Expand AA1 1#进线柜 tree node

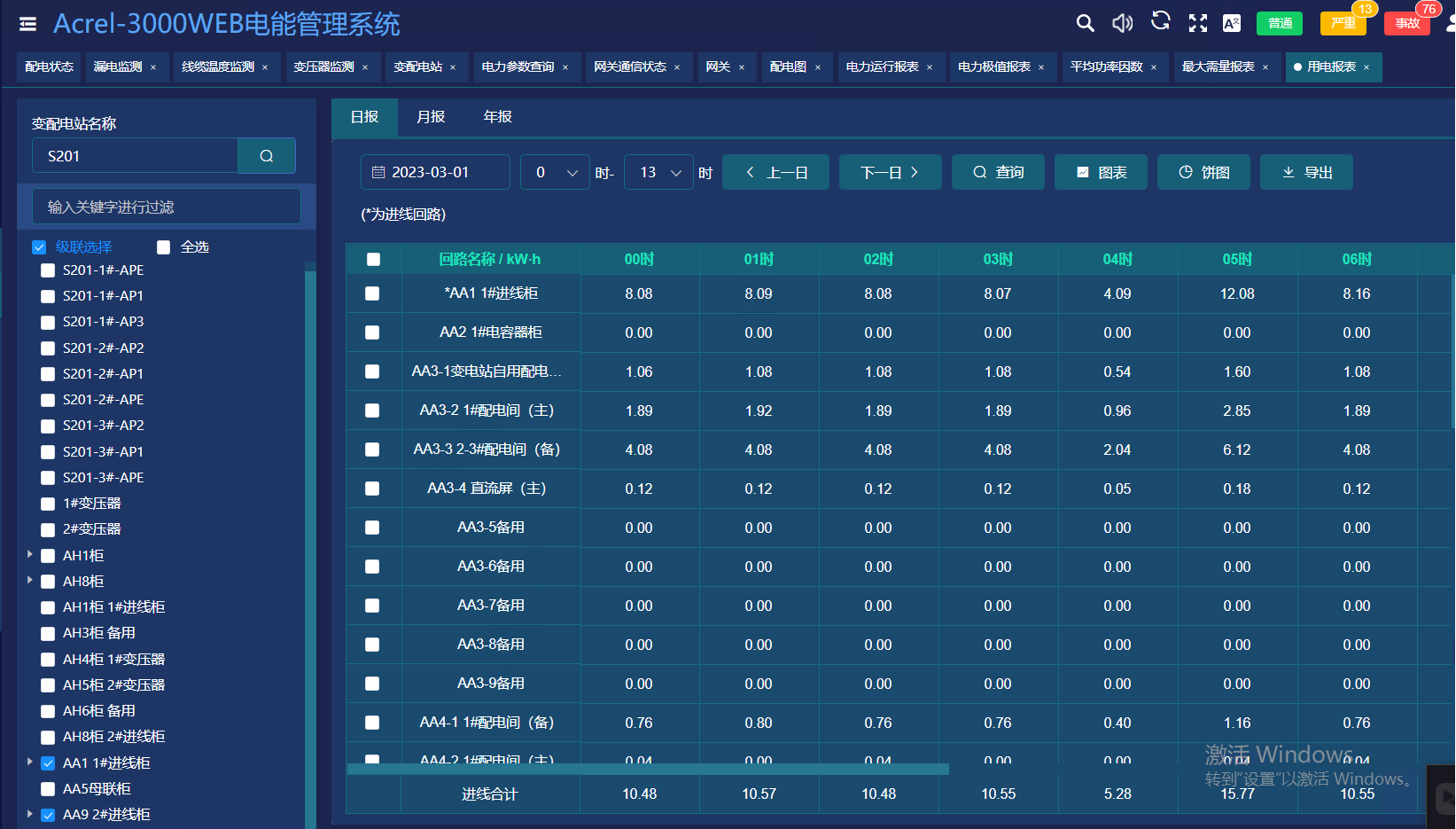click(30, 762)
